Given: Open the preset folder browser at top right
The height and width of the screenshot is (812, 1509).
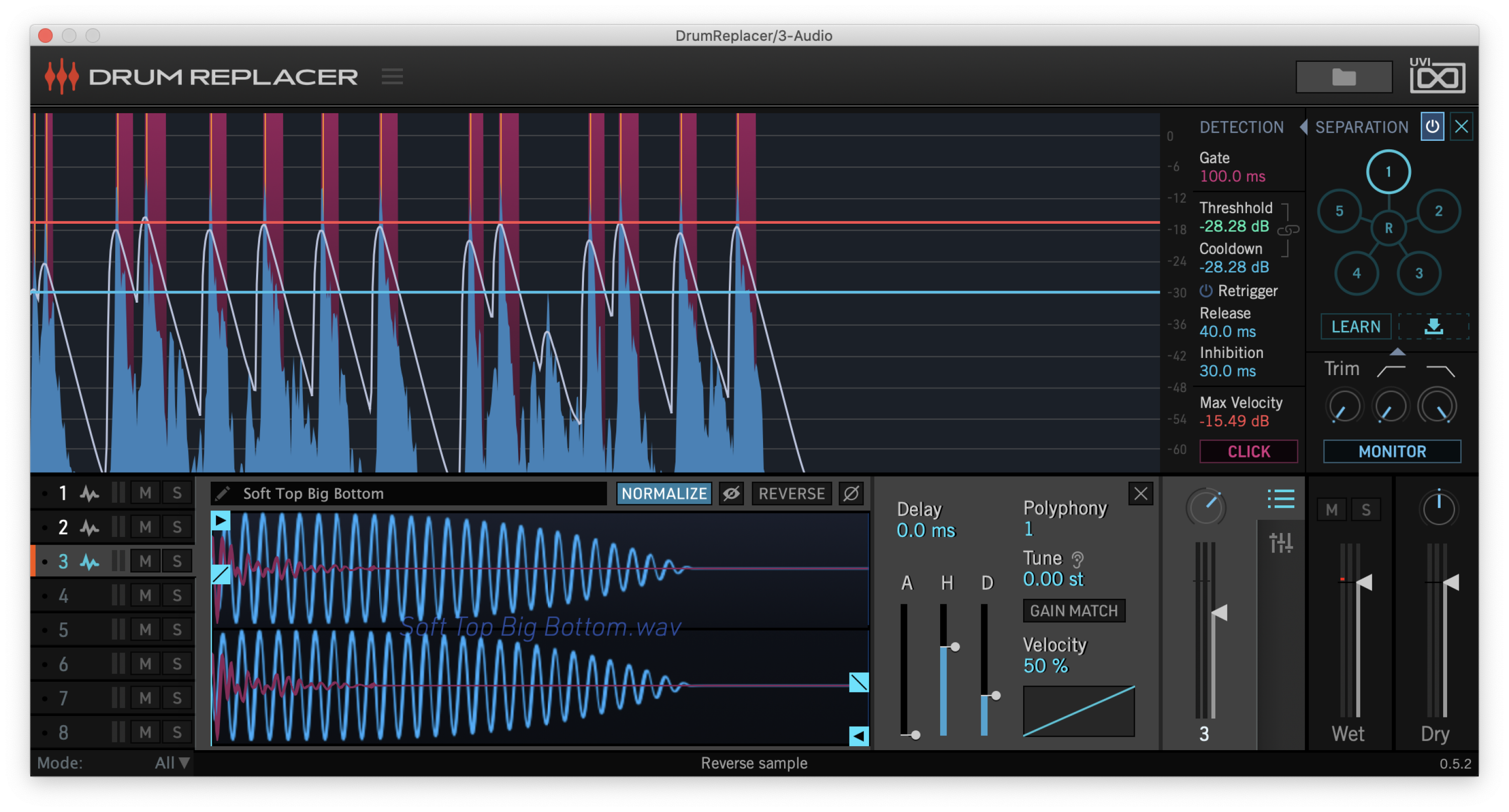Looking at the screenshot, I should (1344, 76).
